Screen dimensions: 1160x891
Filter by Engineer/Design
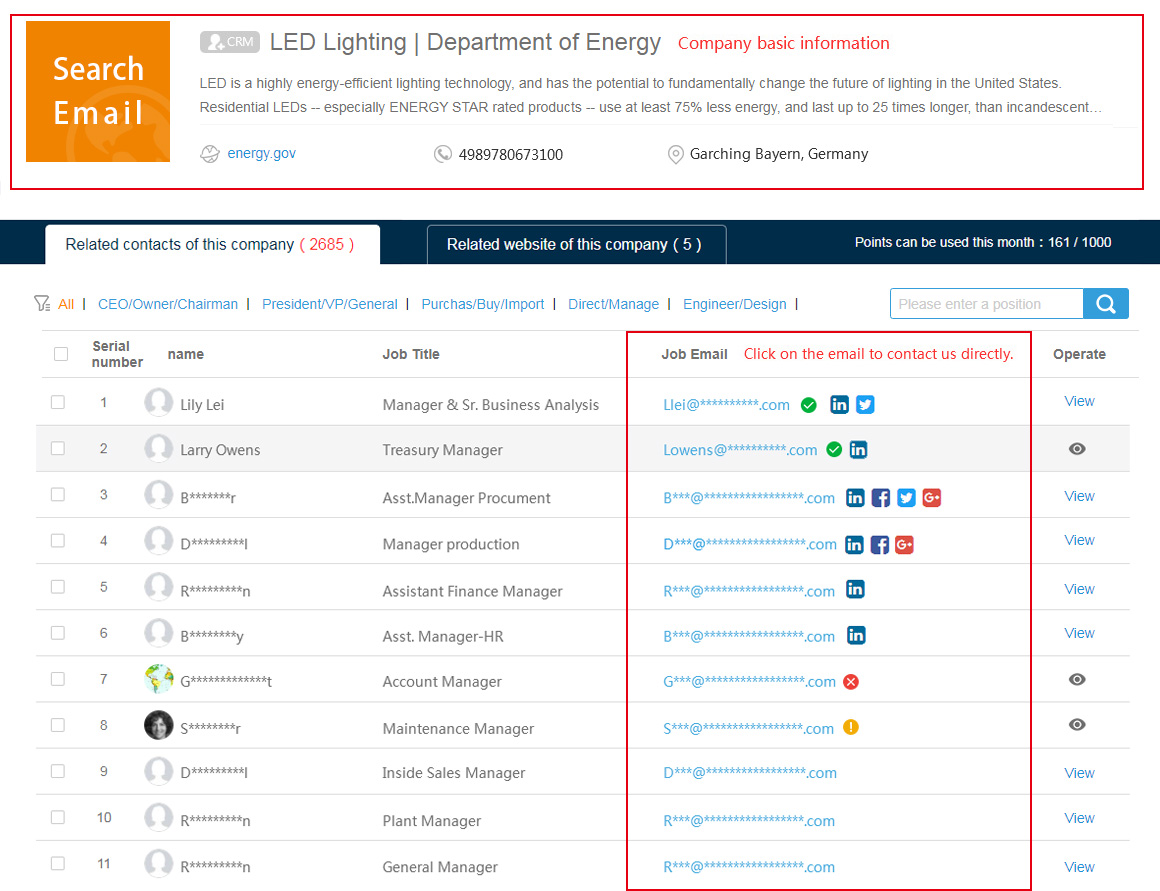coord(735,304)
